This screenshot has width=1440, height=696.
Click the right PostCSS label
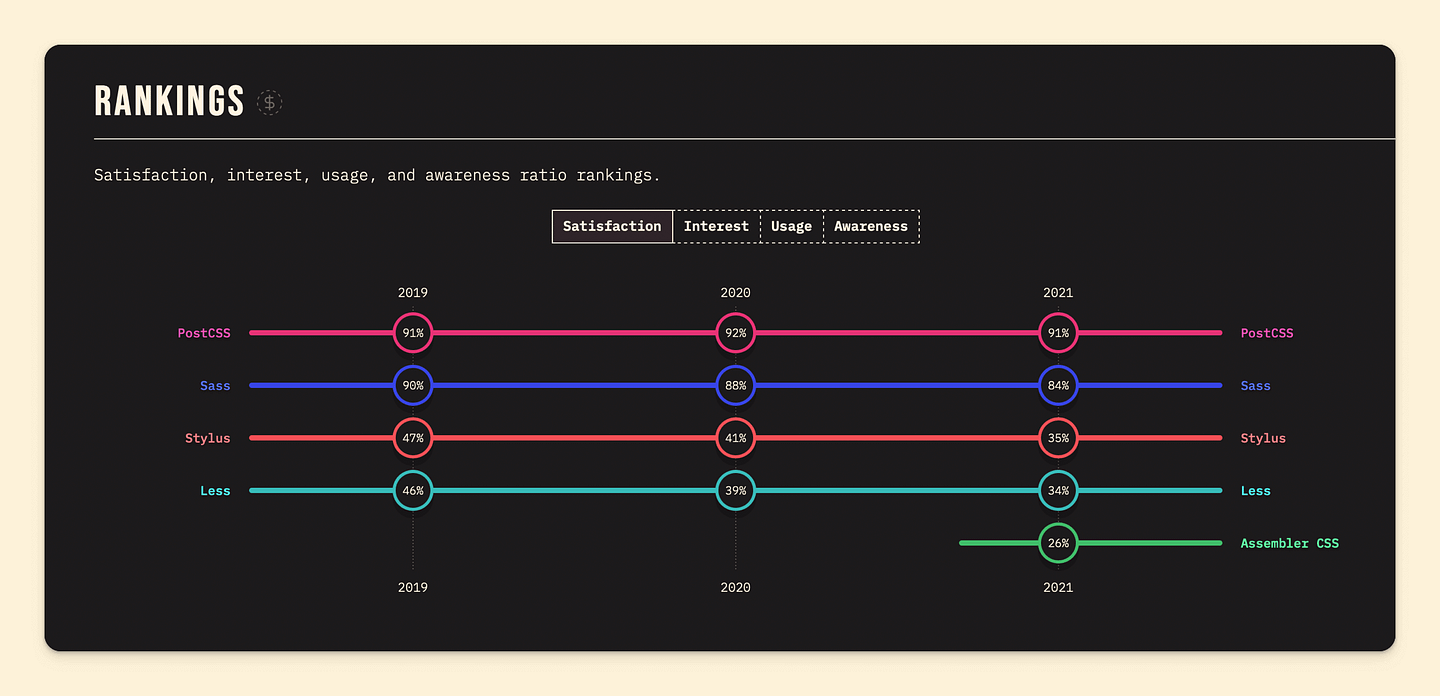[x=1267, y=333]
